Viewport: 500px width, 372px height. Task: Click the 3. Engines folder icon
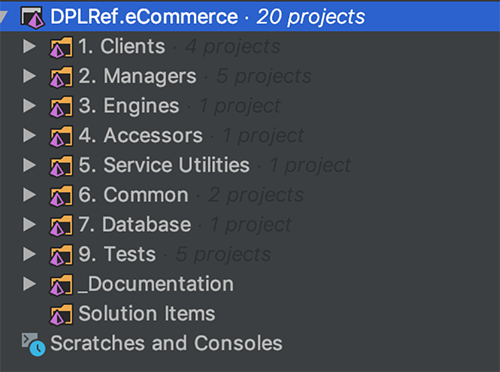tap(61, 106)
